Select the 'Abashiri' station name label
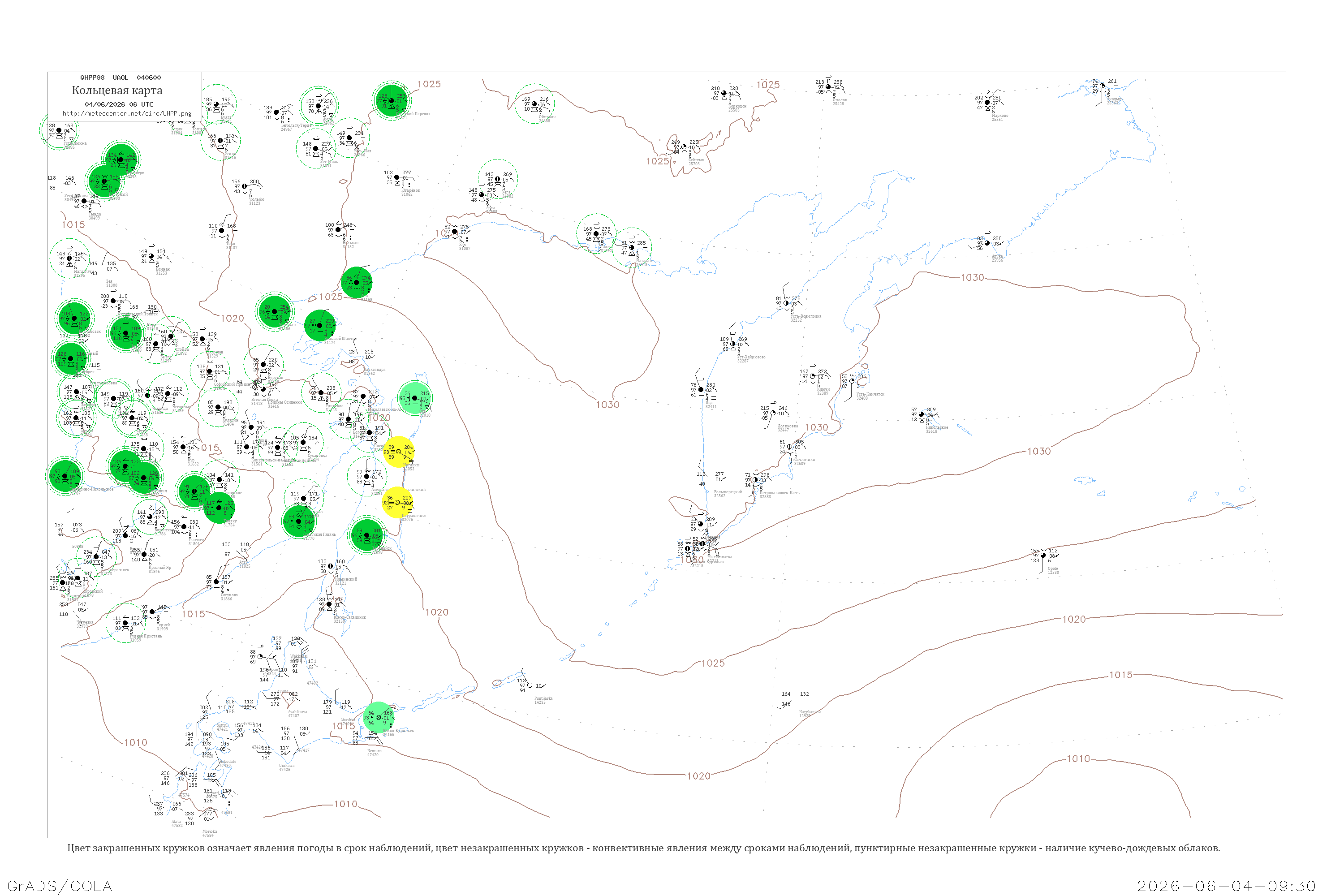 pos(348,720)
